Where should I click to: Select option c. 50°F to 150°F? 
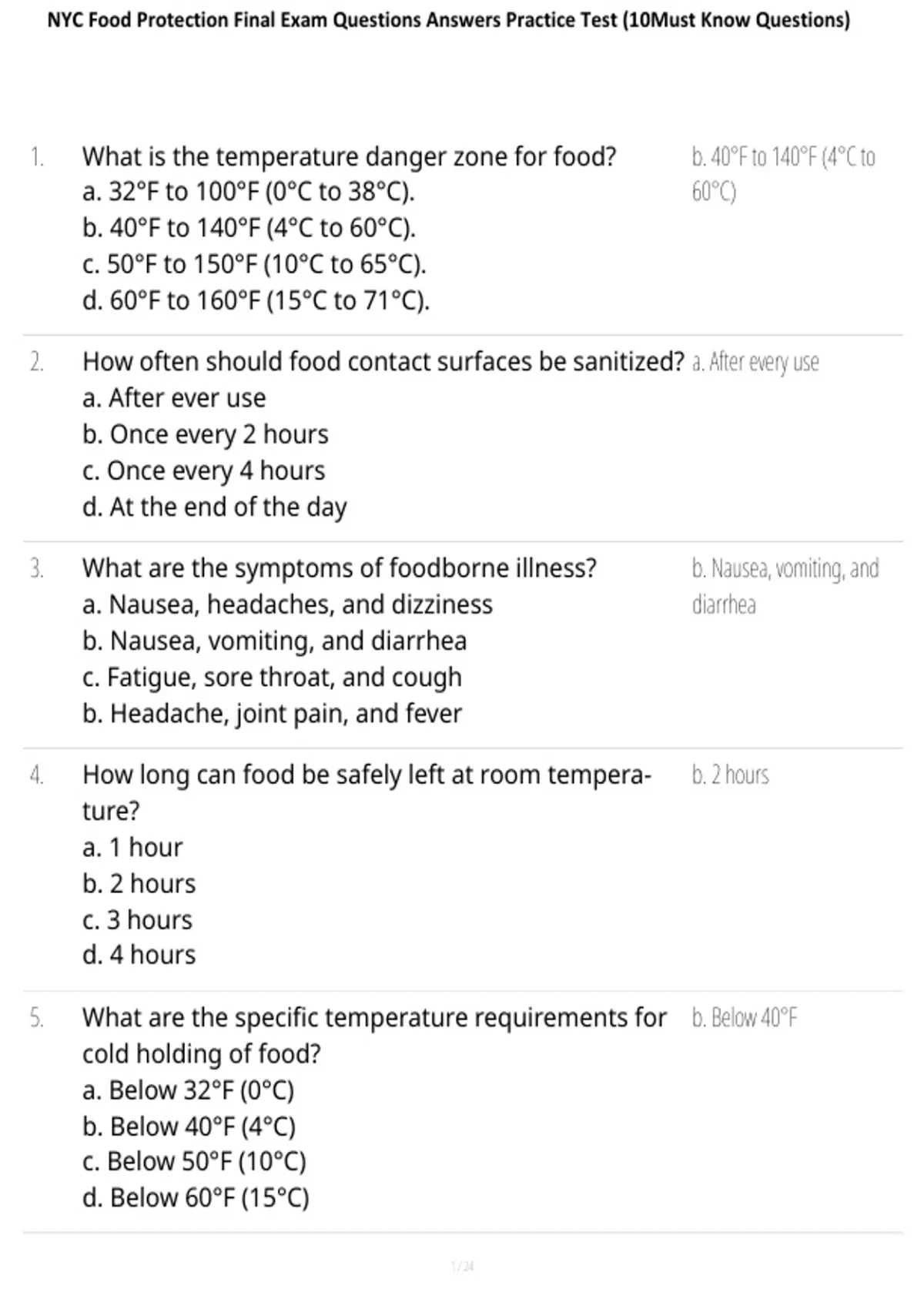point(254,264)
